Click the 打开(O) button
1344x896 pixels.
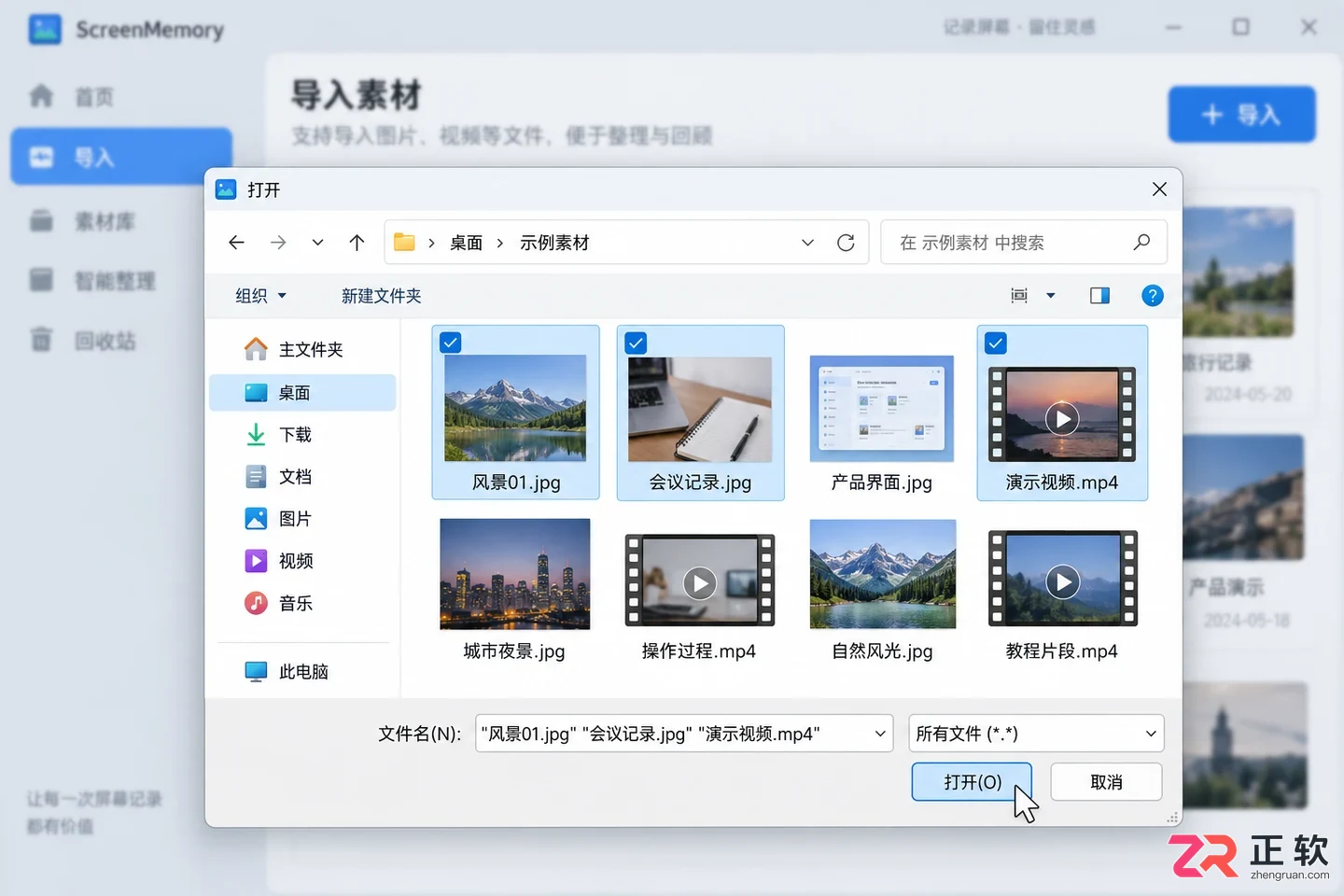pyautogui.click(x=972, y=782)
